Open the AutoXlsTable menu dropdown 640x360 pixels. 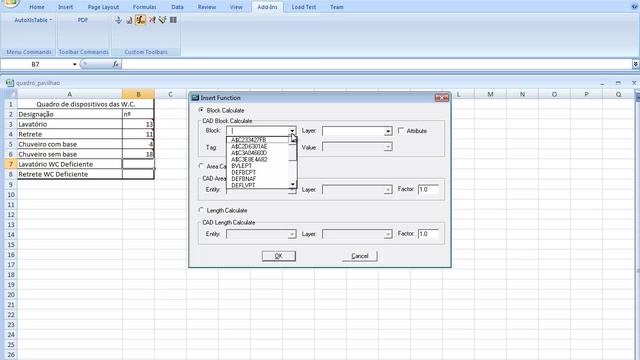(x=33, y=20)
